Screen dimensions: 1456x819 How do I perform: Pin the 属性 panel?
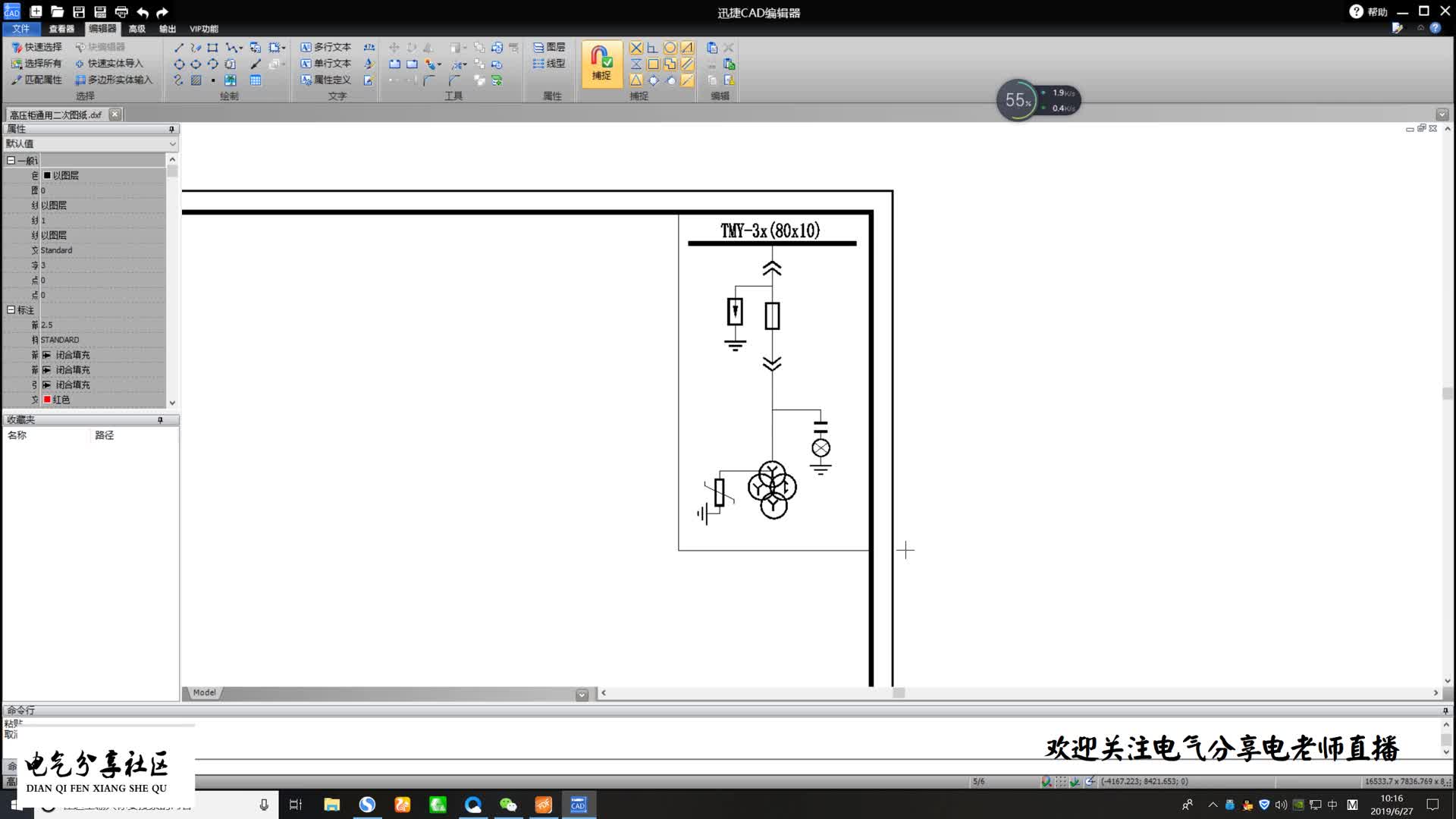pyautogui.click(x=171, y=129)
